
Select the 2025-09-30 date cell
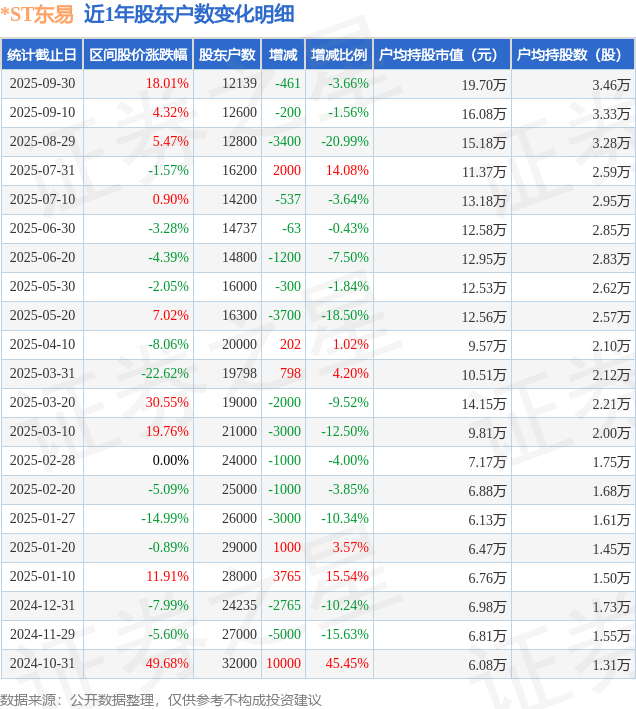[42, 84]
